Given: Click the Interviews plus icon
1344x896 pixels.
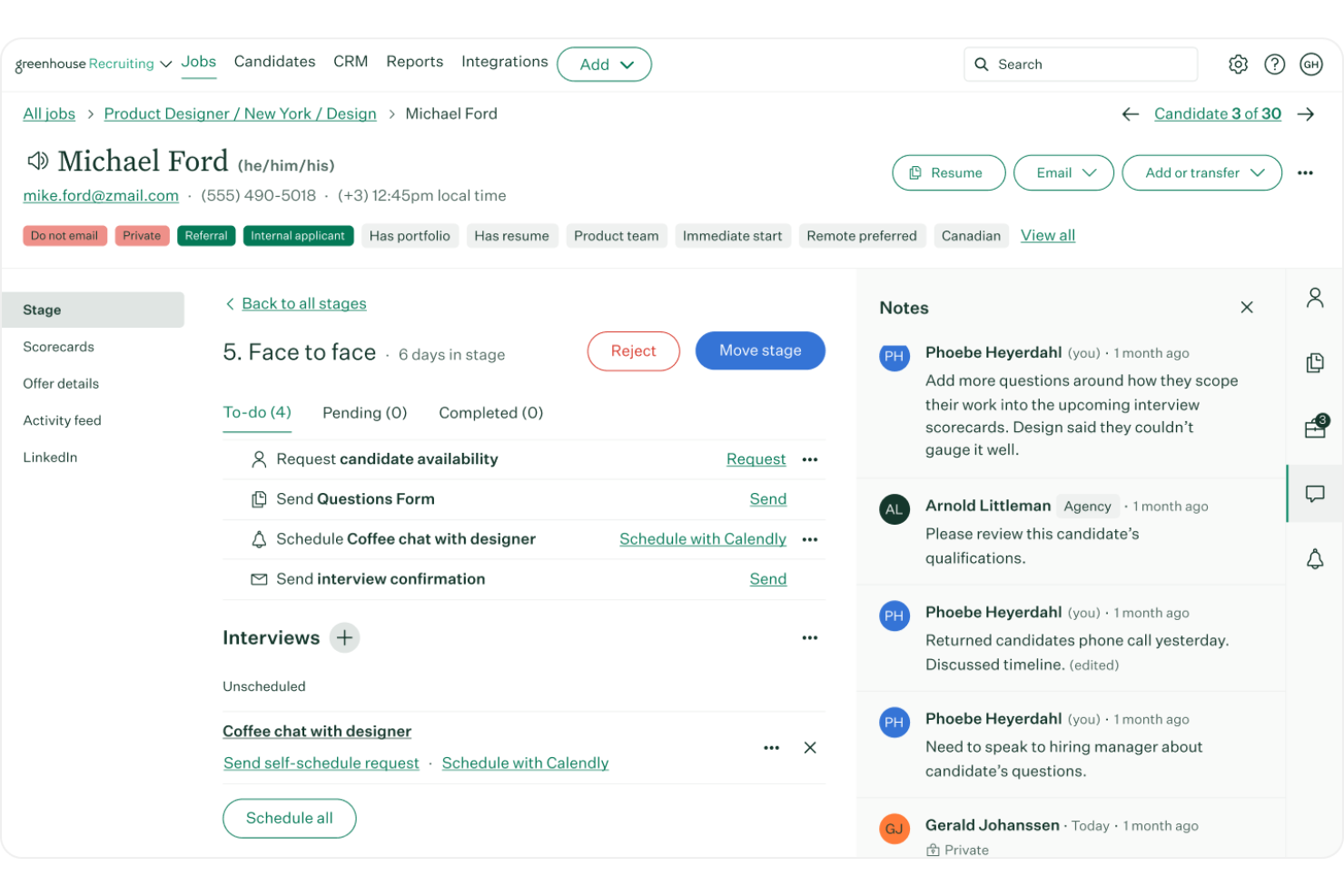Looking at the screenshot, I should pos(344,637).
